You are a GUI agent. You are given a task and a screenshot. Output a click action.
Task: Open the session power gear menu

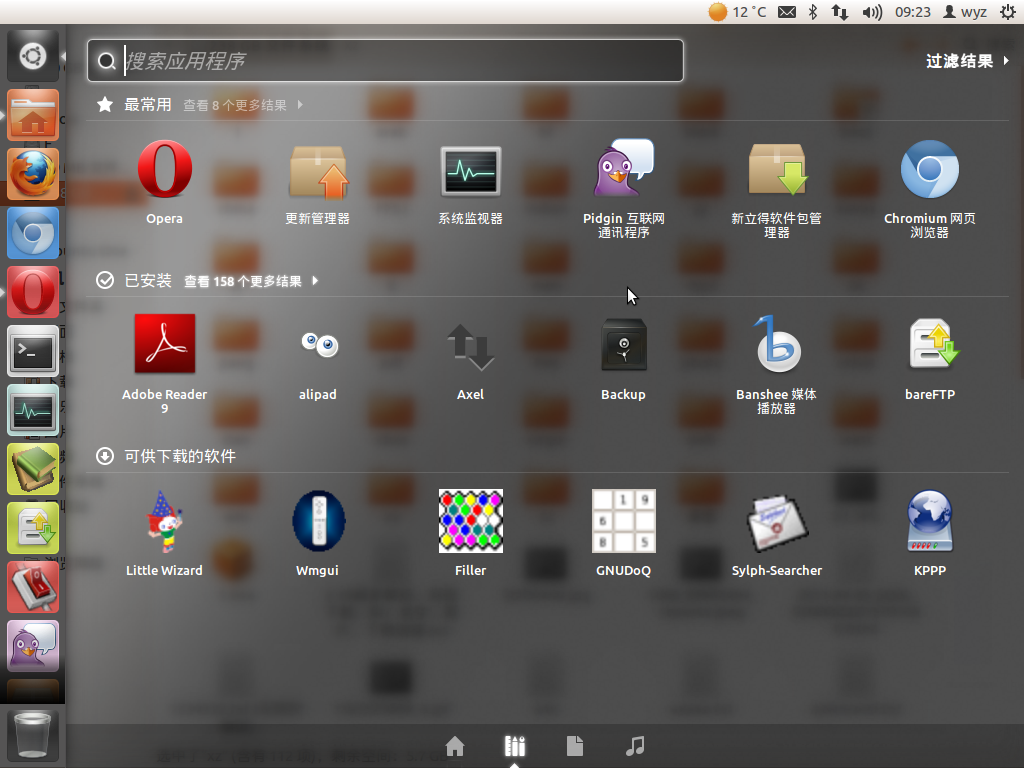tap(1008, 12)
